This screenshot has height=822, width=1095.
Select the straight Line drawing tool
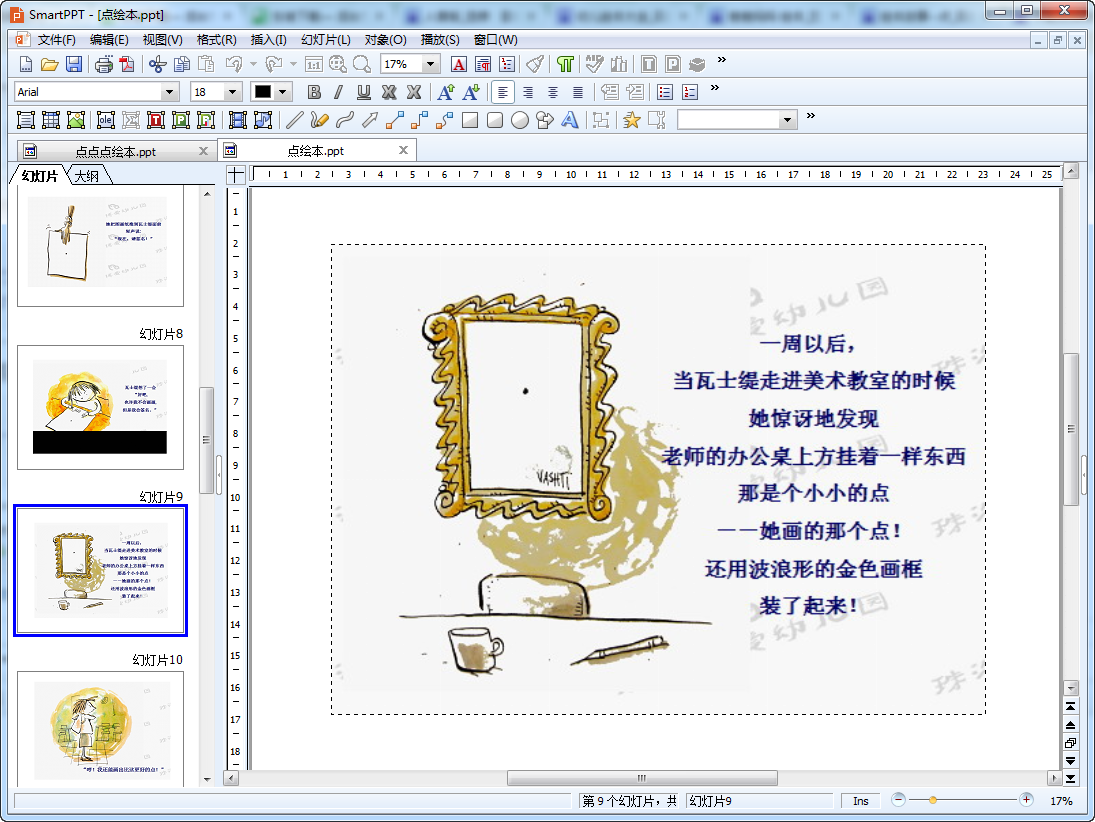295,120
